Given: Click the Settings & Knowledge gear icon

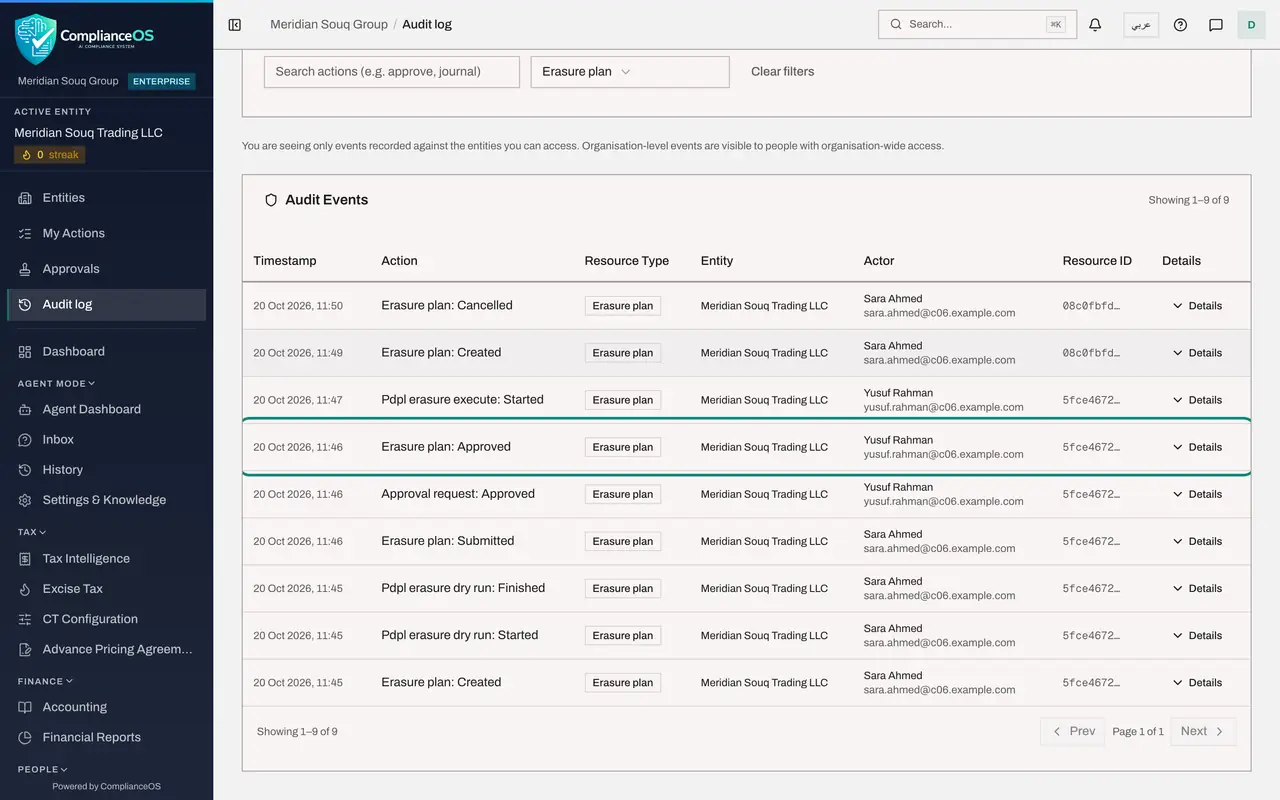Looking at the screenshot, I should (x=25, y=500).
